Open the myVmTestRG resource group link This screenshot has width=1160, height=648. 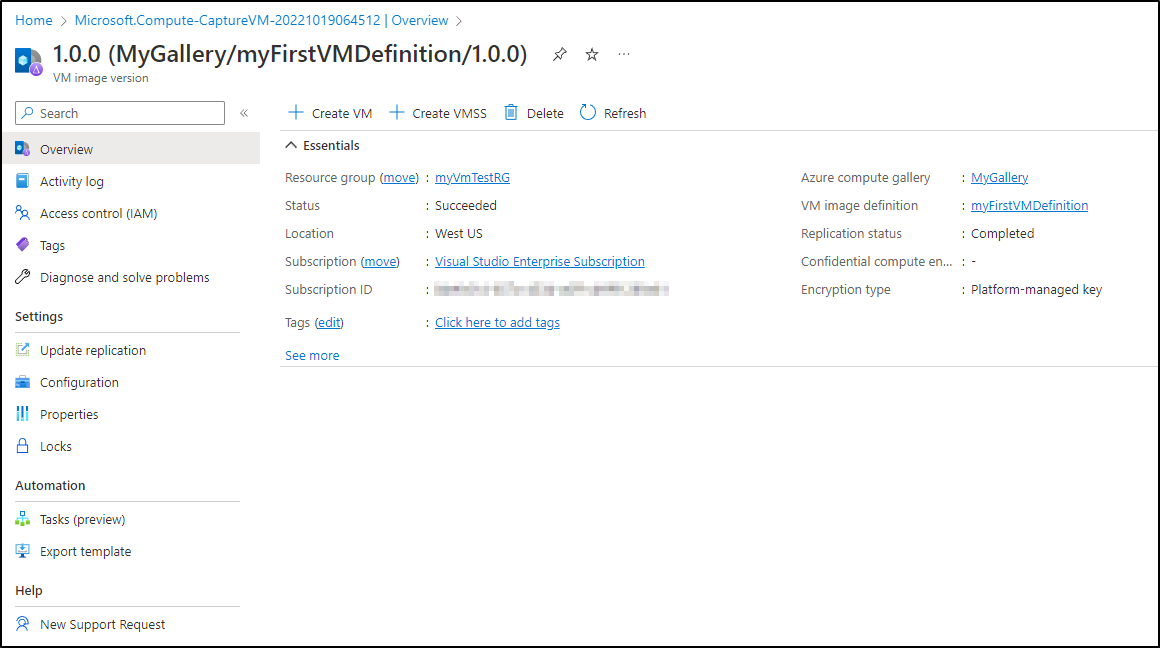coord(472,178)
